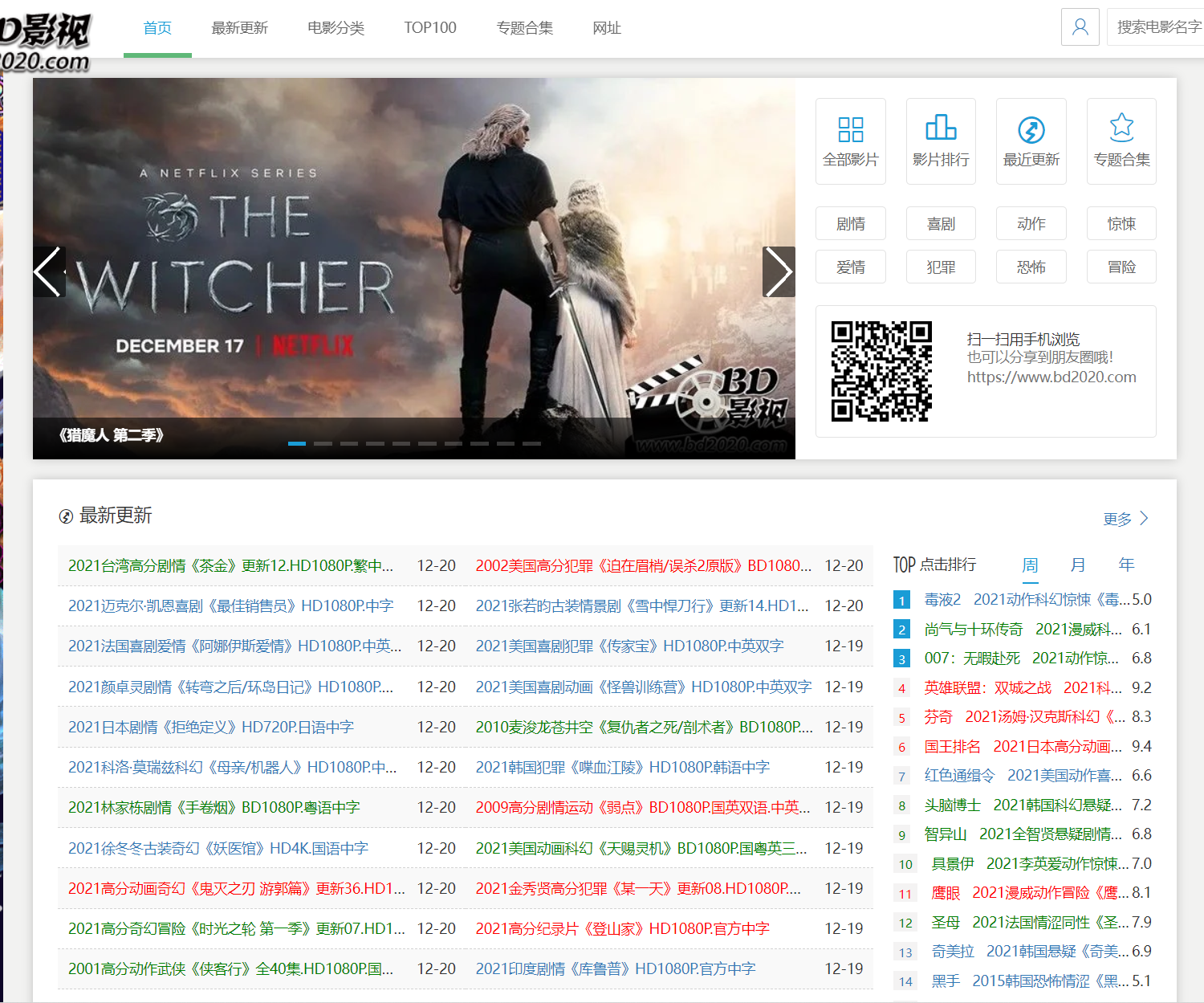Image resolution: width=1204 pixels, height=1003 pixels.
Task: Open 《登山家》 documentary listing
Action: (x=622, y=928)
